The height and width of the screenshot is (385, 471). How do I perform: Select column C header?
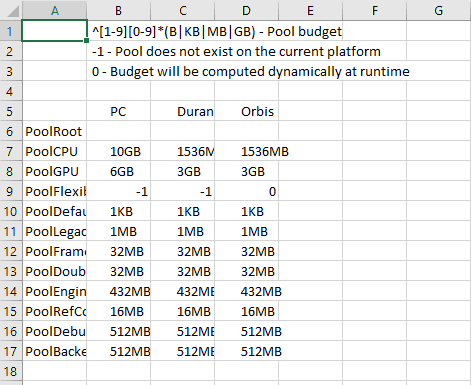click(x=183, y=10)
